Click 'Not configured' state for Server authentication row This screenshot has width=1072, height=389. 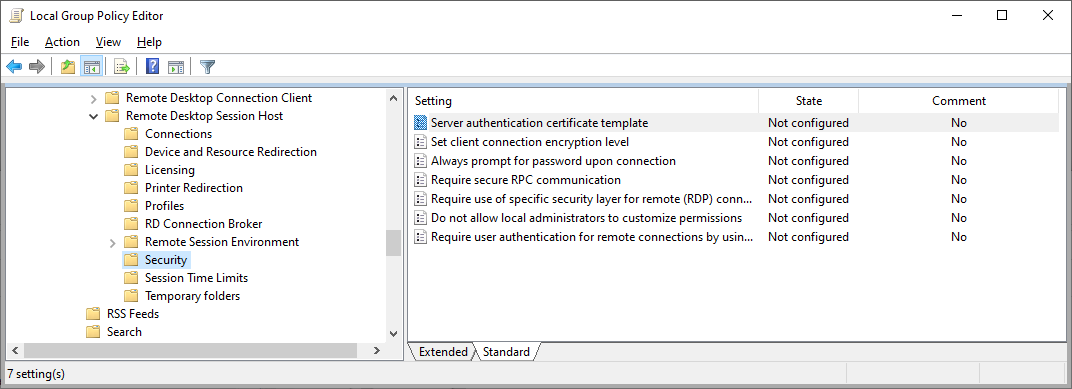click(x=808, y=123)
